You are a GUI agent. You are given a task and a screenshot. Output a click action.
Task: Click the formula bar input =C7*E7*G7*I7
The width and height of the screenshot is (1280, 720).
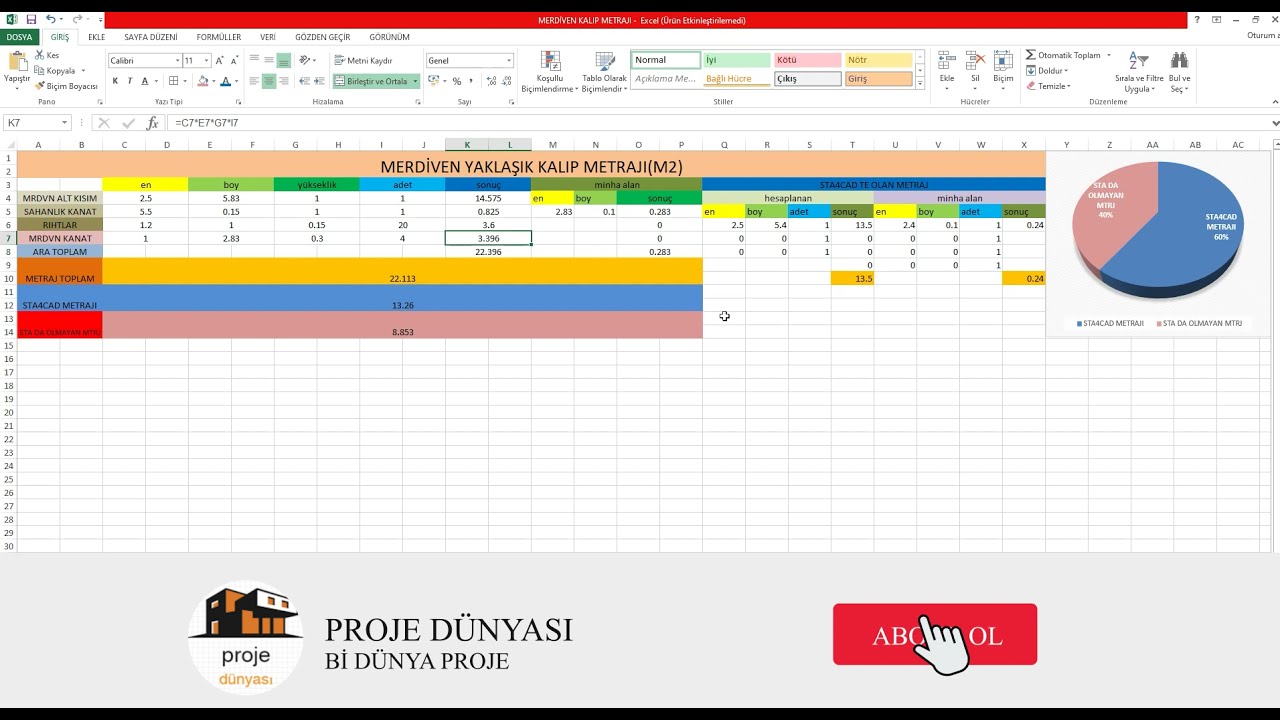[718, 123]
